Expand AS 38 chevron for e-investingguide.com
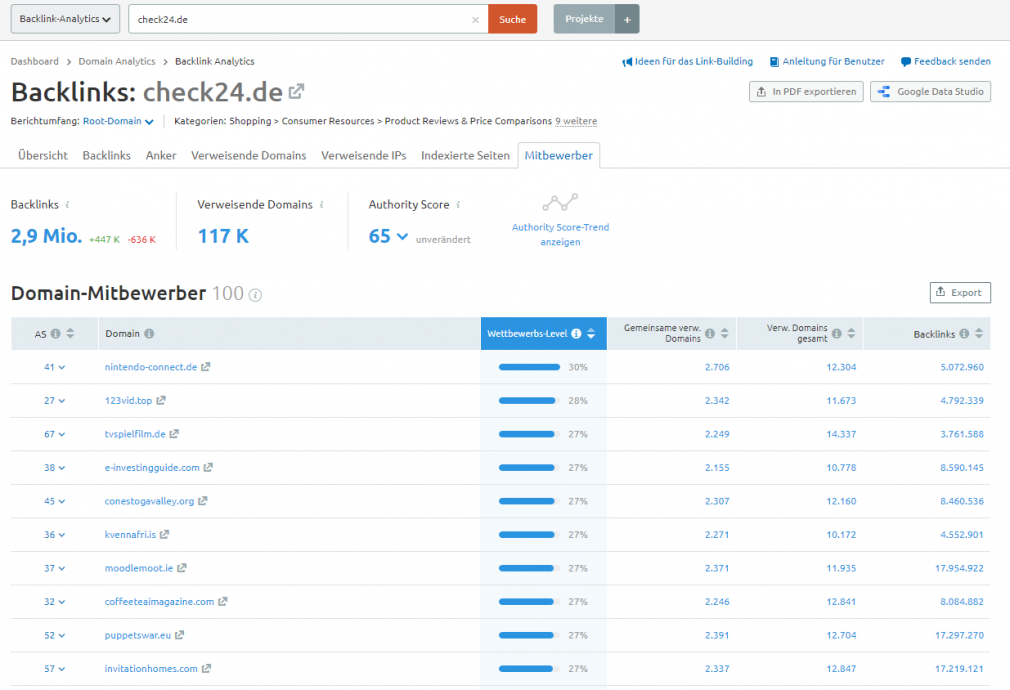The width and height of the screenshot is (1010, 690). (62, 468)
